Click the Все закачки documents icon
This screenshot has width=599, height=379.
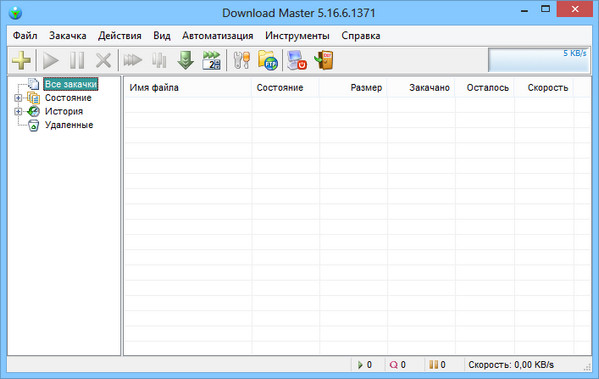34,84
